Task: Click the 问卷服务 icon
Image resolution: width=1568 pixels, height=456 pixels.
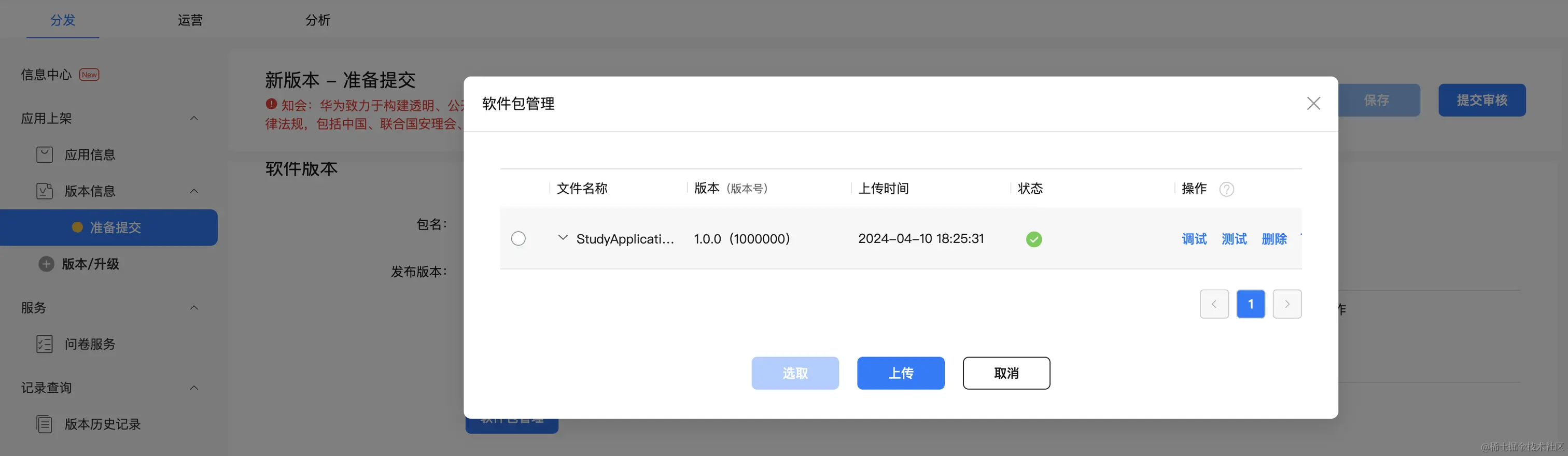Action: coord(45,344)
